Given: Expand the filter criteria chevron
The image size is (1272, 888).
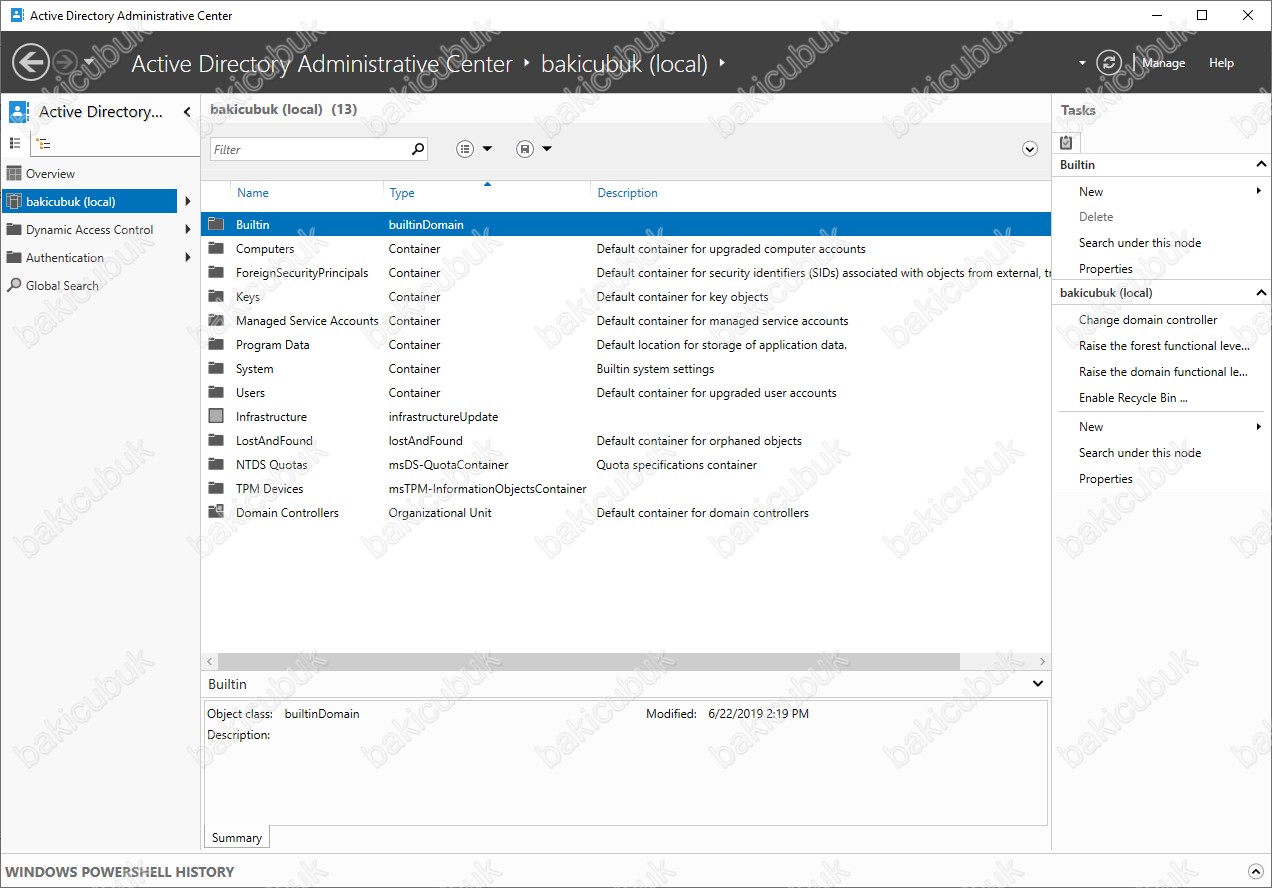Looking at the screenshot, I should 1030,149.
